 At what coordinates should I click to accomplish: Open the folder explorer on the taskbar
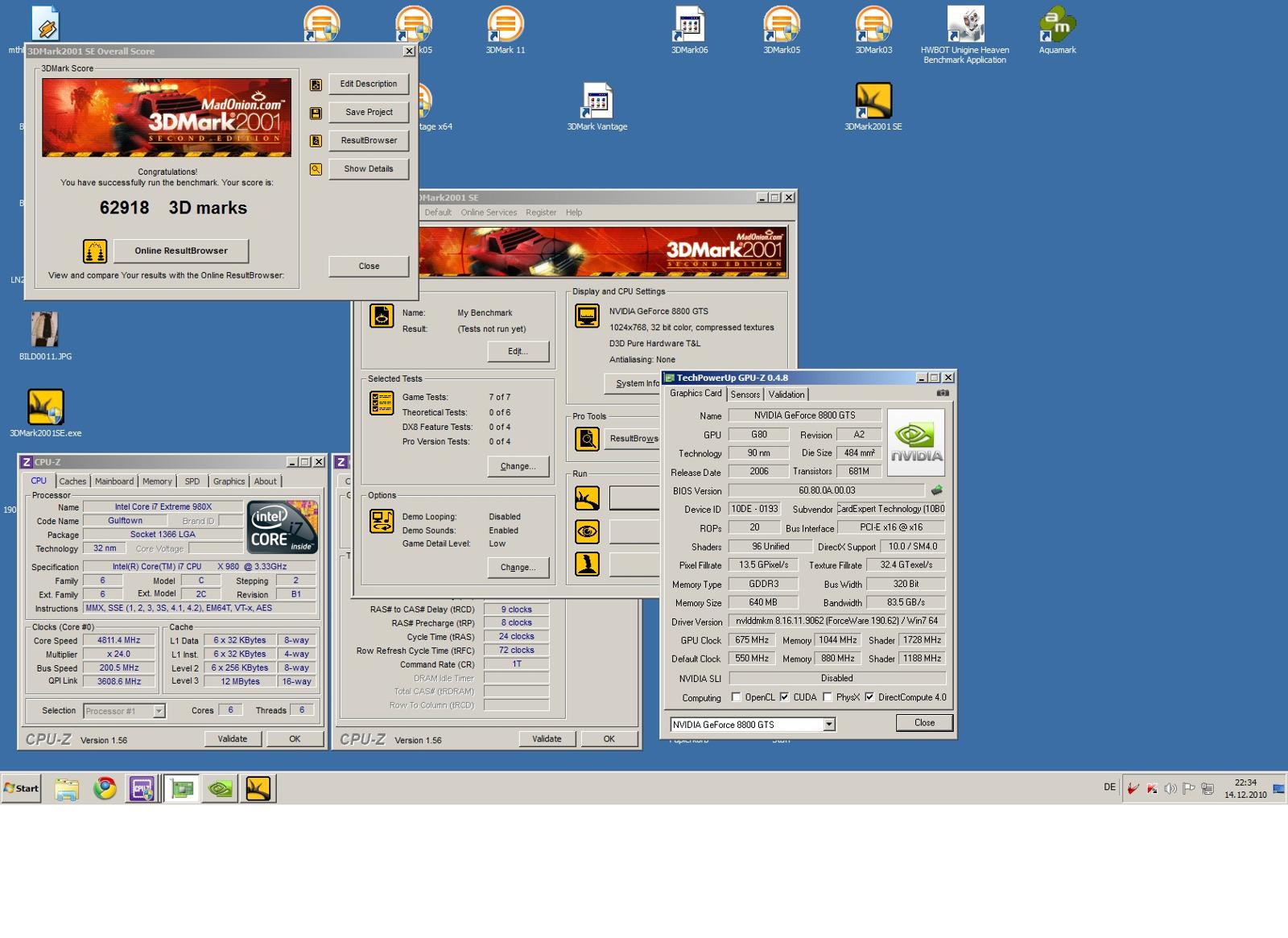67,789
